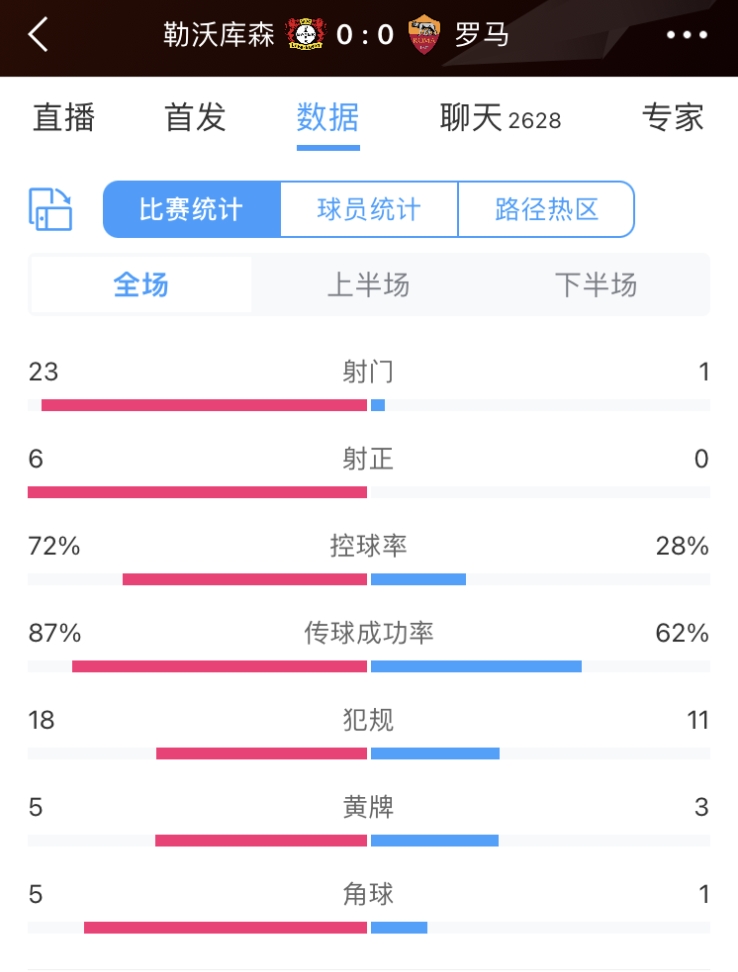Show 下半场 second half stats

596,285
